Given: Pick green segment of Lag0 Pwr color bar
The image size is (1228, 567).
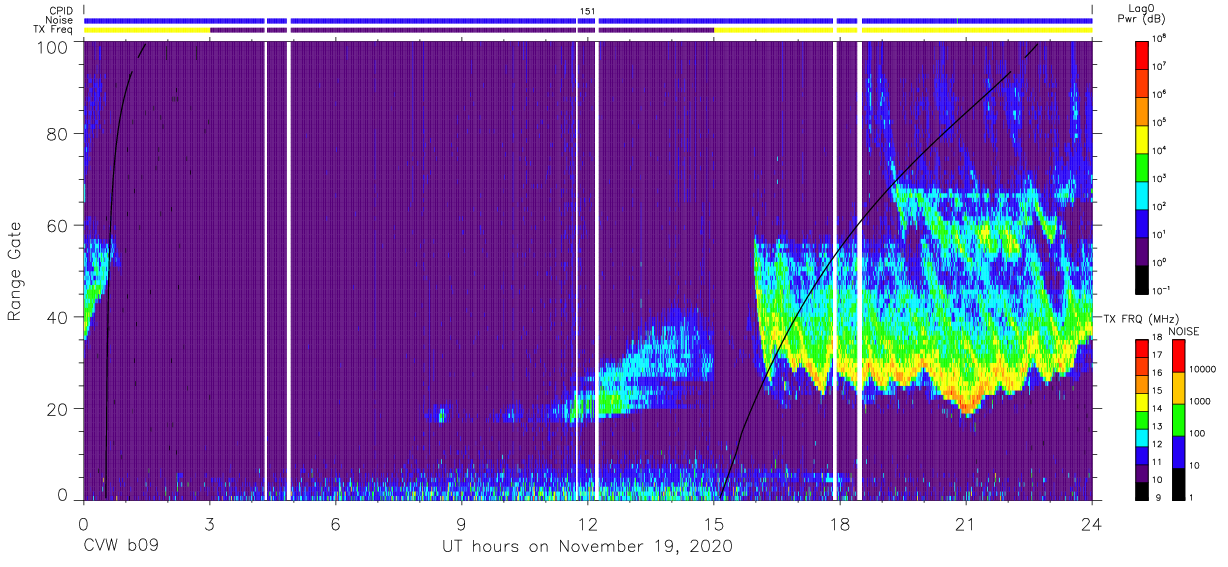Looking at the screenshot, I should click(x=1144, y=166).
